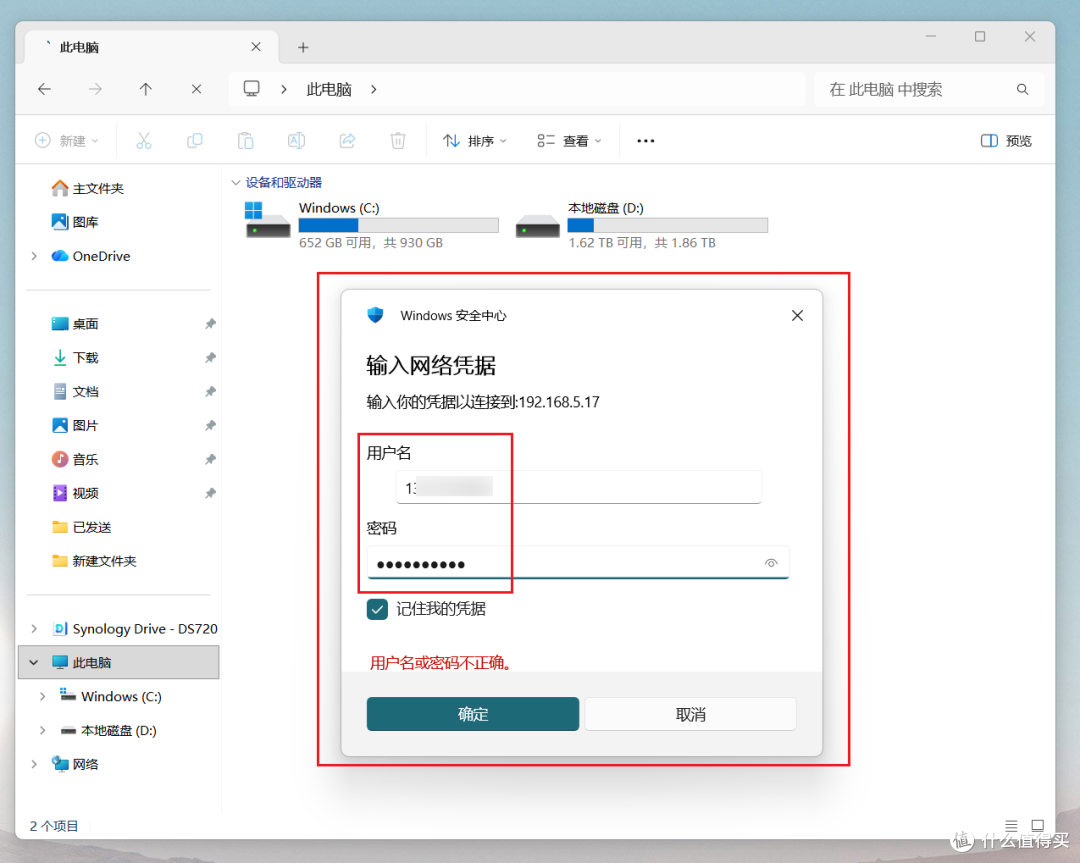This screenshot has height=863, width=1080.
Task: Collapse 此电脑 in navigation tree
Action: click(34, 663)
